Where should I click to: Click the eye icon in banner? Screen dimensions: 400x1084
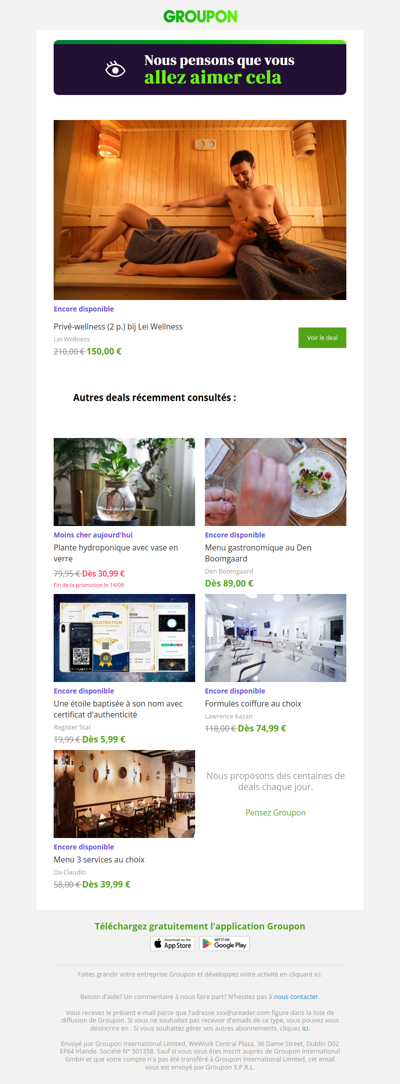pos(115,69)
